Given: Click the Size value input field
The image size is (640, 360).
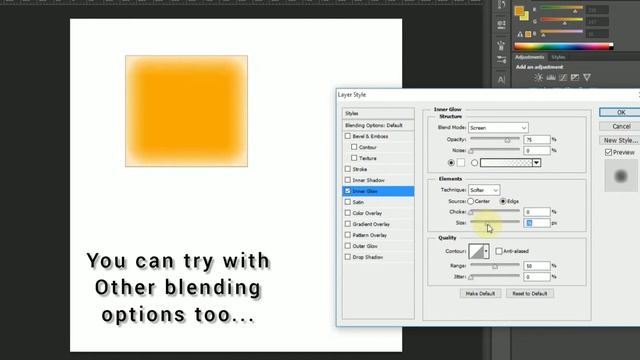Looking at the screenshot, I should tap(537, 223).
